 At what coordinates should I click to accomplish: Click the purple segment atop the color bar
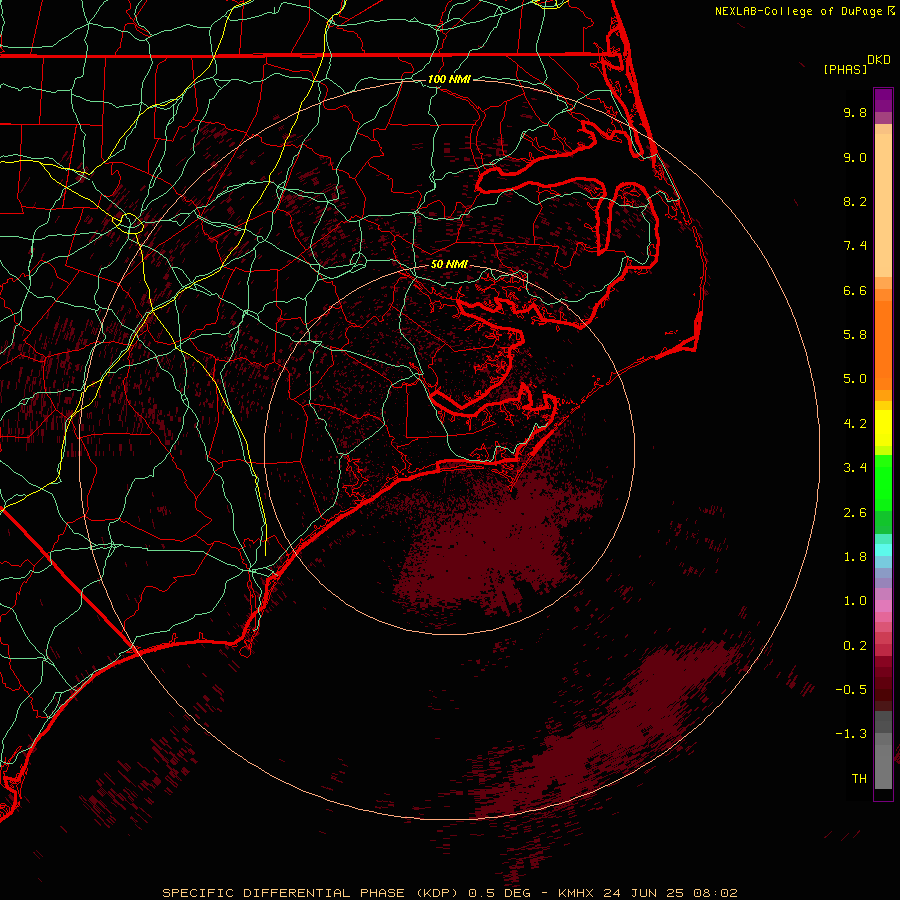[883, 100]
